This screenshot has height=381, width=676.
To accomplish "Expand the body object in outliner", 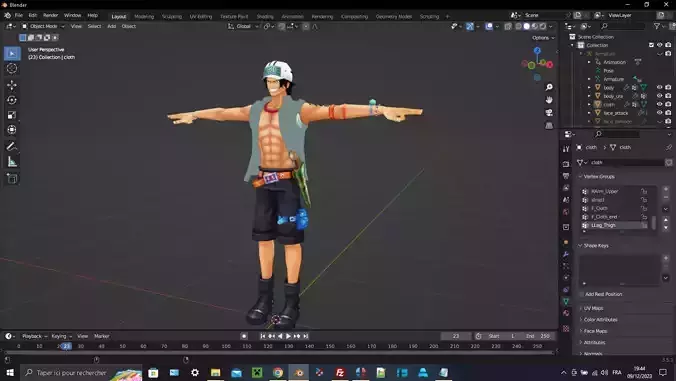I will tap(589, 87).
